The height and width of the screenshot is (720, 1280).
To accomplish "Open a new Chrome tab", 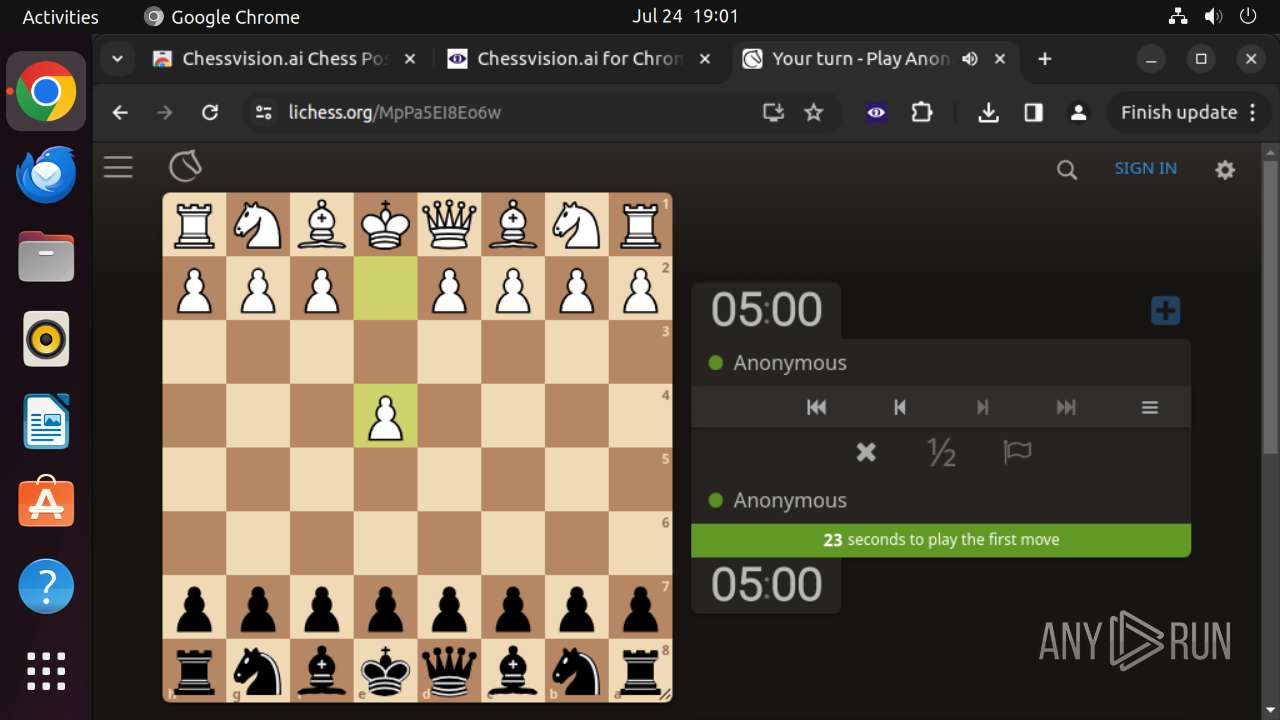I will click(x=1045, y=59).
